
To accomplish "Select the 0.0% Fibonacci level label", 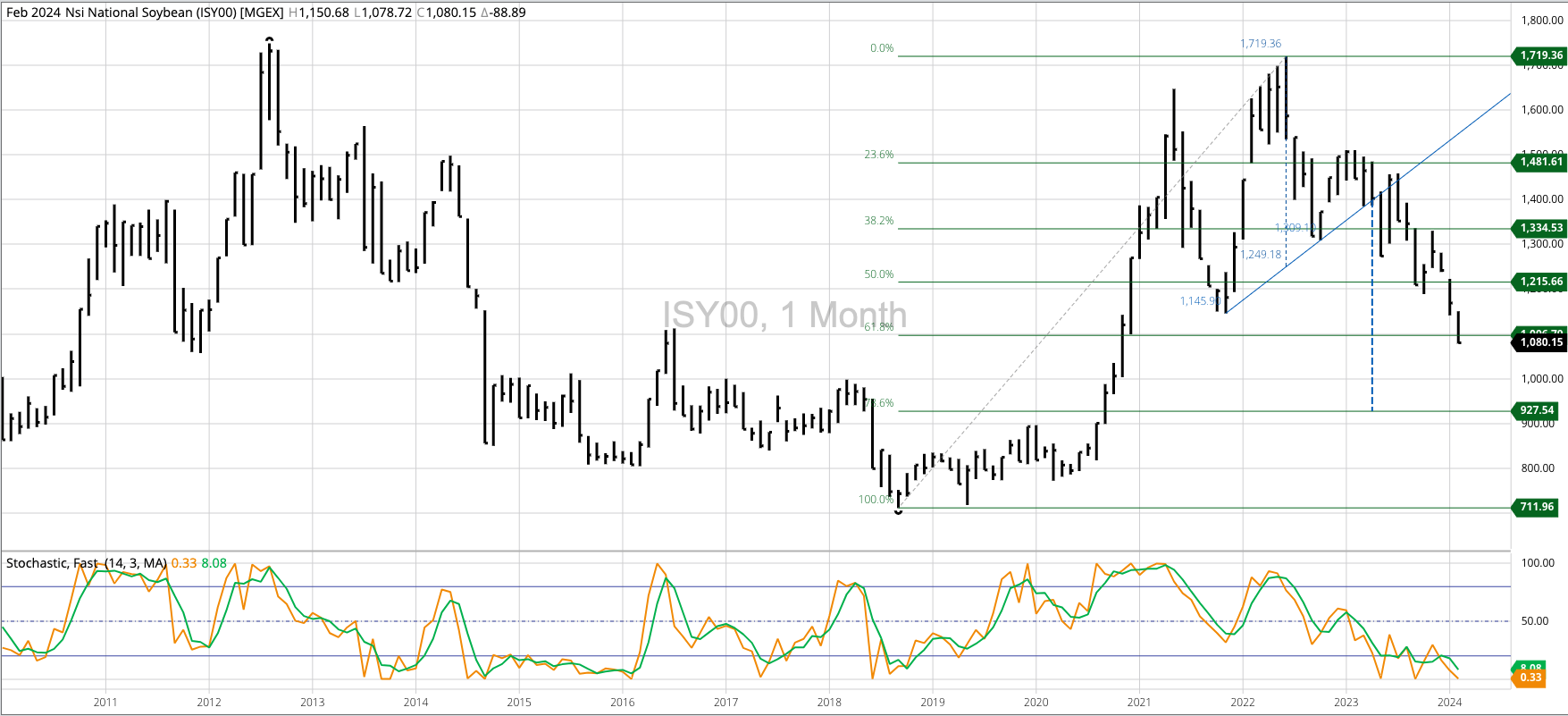I will coord(881,48).
